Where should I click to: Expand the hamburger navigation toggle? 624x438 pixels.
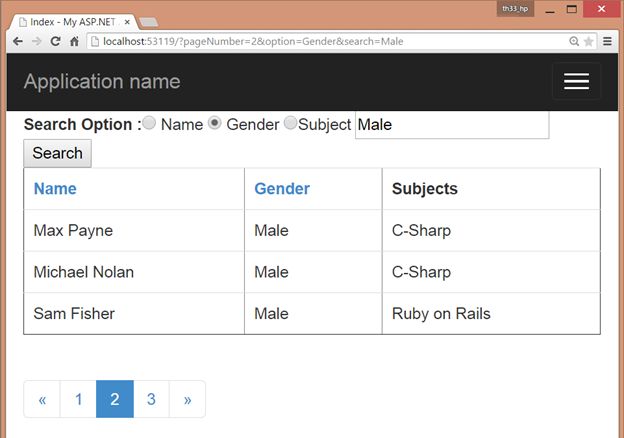[576, 81]
